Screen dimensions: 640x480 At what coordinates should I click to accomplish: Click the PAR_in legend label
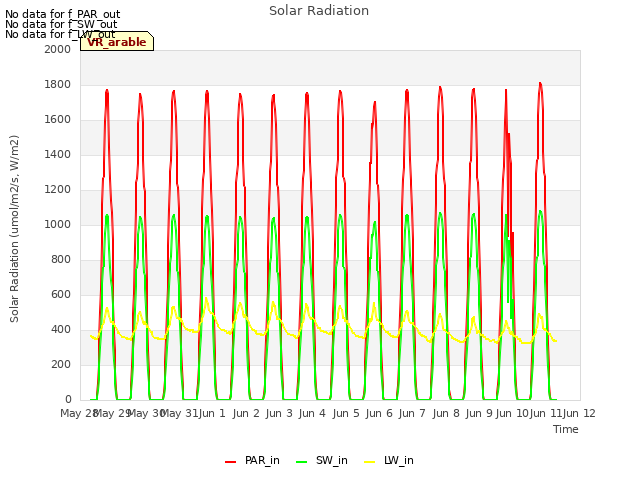click(x=262, y=460)
